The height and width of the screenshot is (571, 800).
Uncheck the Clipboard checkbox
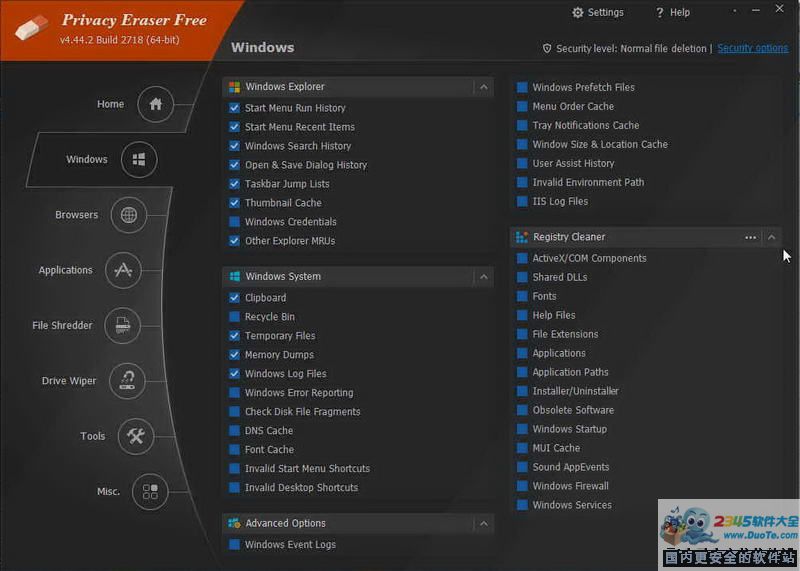point(234,298)
